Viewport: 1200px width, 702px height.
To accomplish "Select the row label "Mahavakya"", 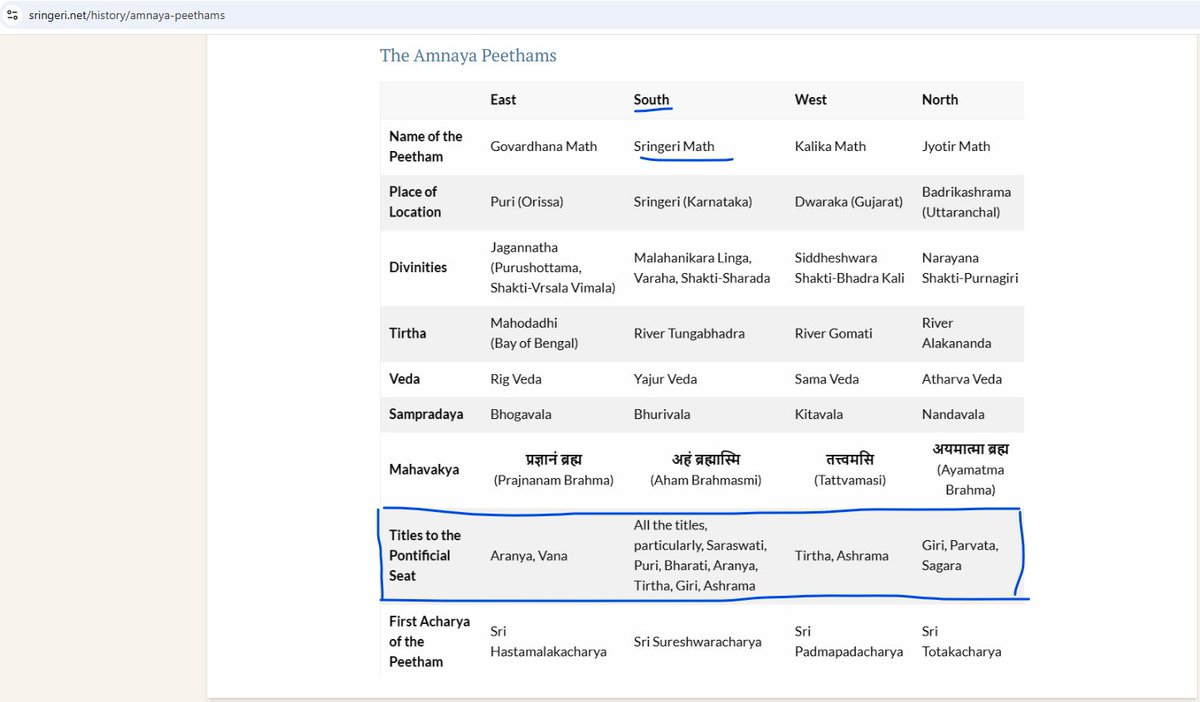I will 425,469.
